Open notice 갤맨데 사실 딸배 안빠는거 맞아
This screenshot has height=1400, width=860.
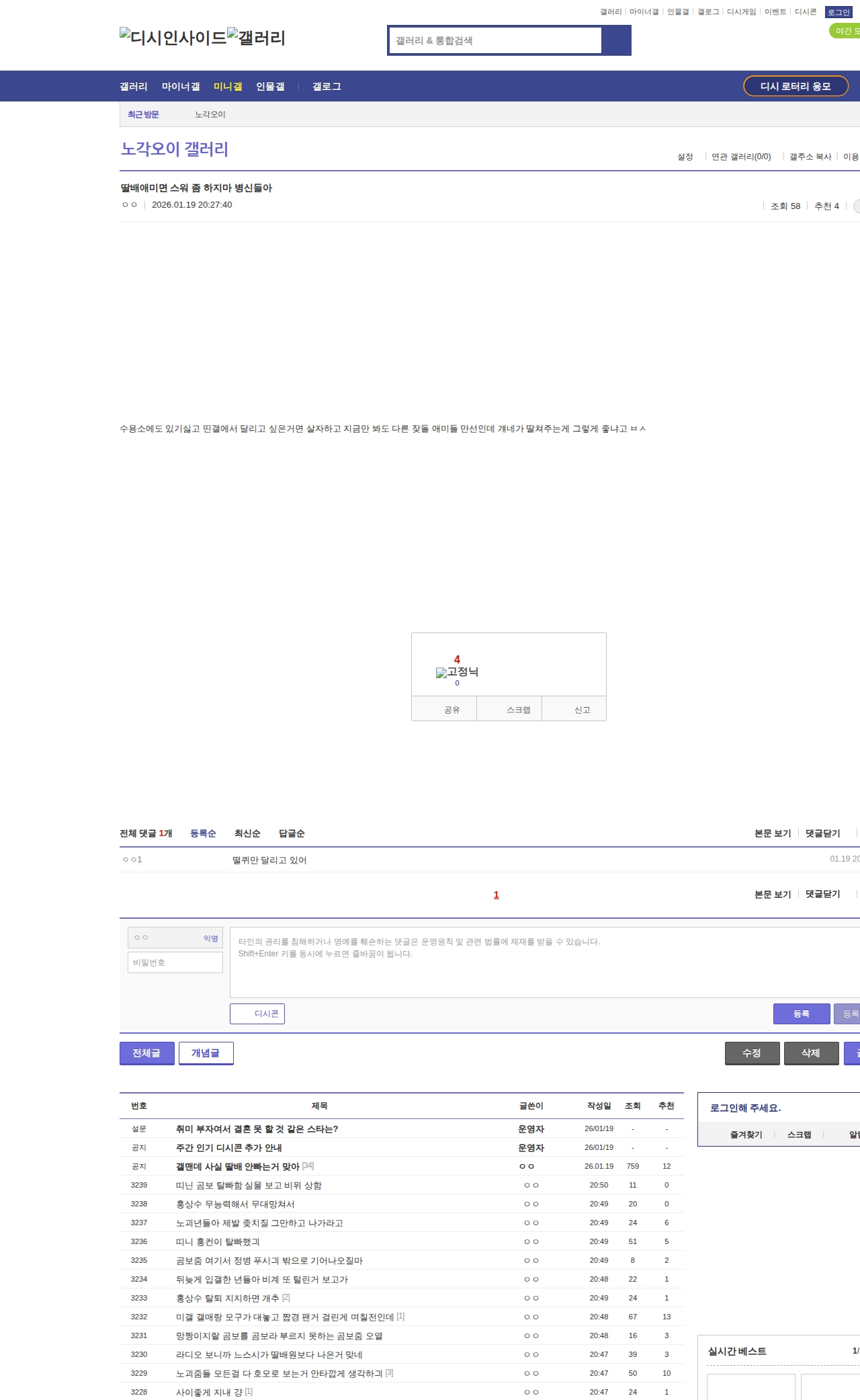(238, 1167)
